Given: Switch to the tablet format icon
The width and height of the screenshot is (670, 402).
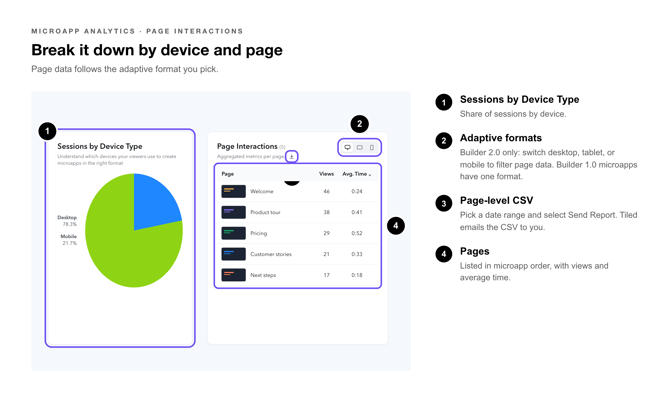Looking at the screenshot, I should click(360, 147).
